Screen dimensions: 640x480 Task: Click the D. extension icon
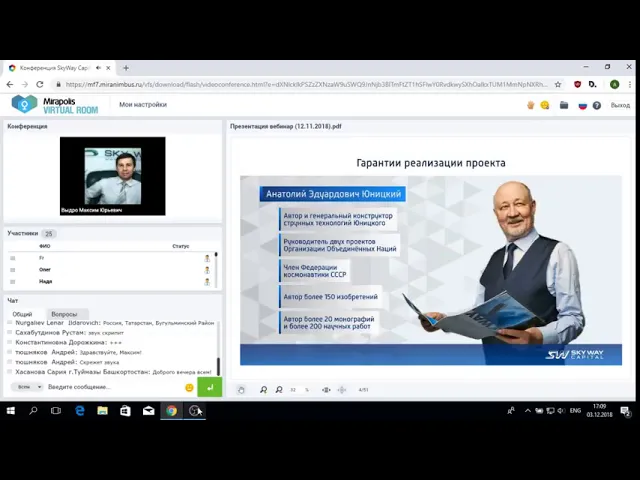[593, 84]
